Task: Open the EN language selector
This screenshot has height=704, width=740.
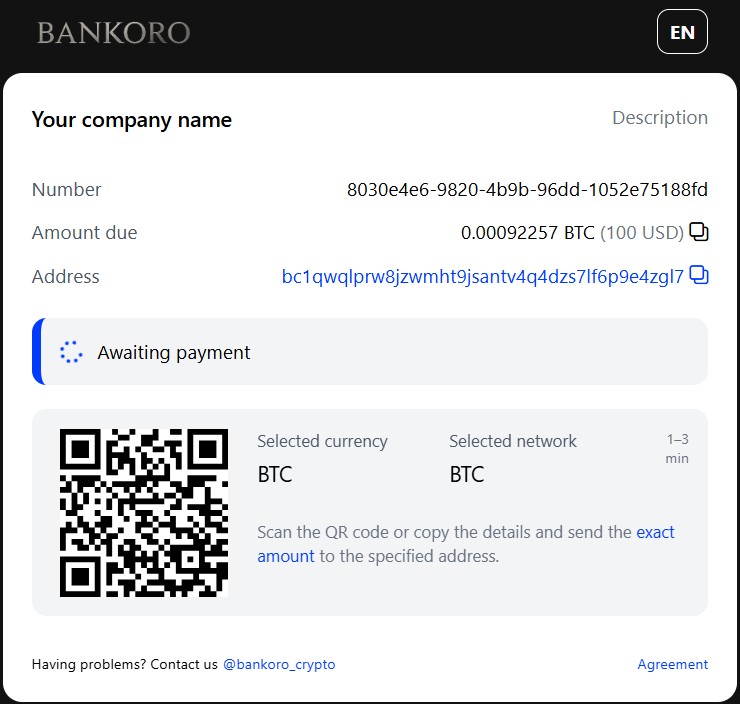Action: (x=682, y=32)
